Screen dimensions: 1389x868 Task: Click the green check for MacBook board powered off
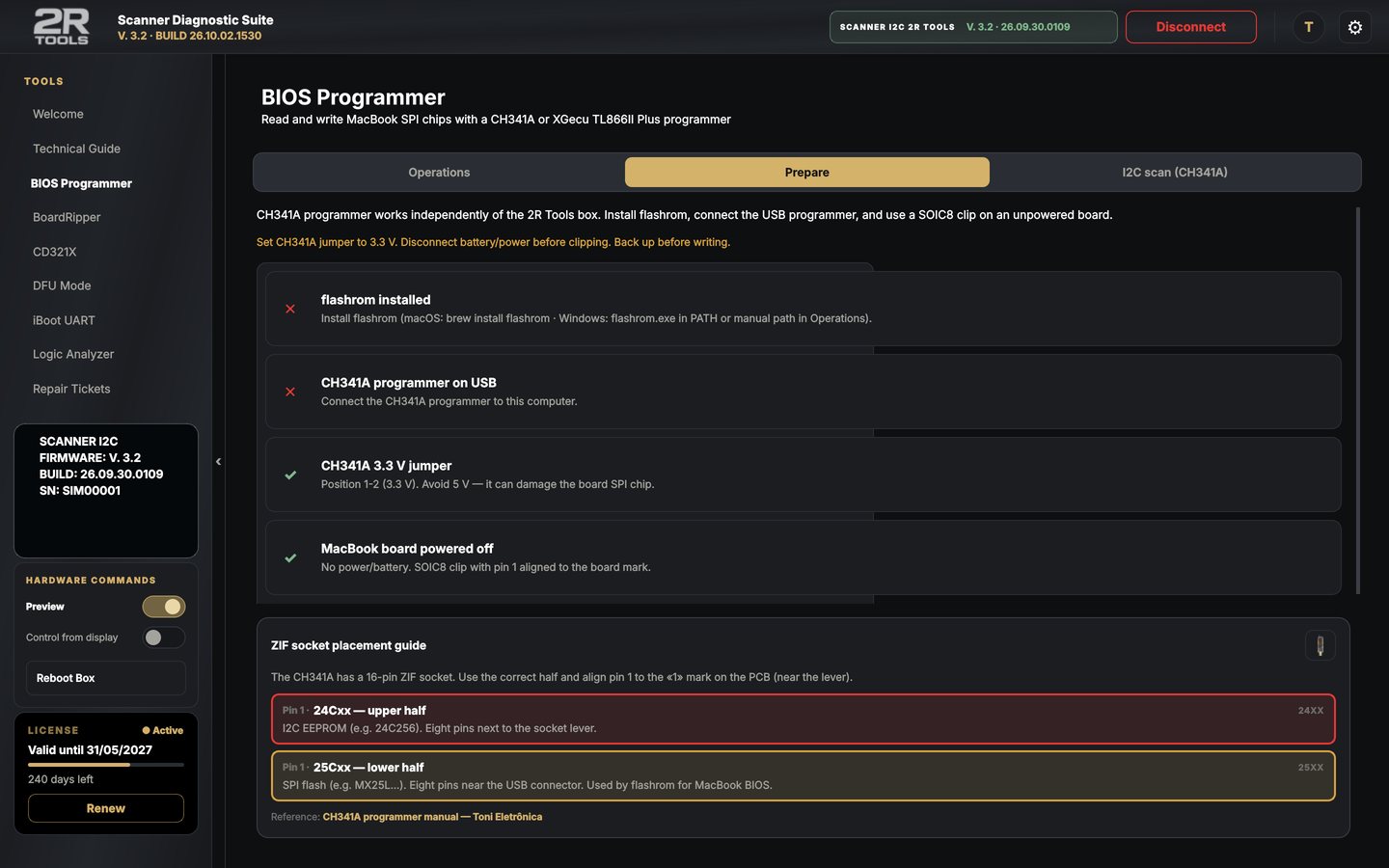pyautogui.click(x=290, y=557)
